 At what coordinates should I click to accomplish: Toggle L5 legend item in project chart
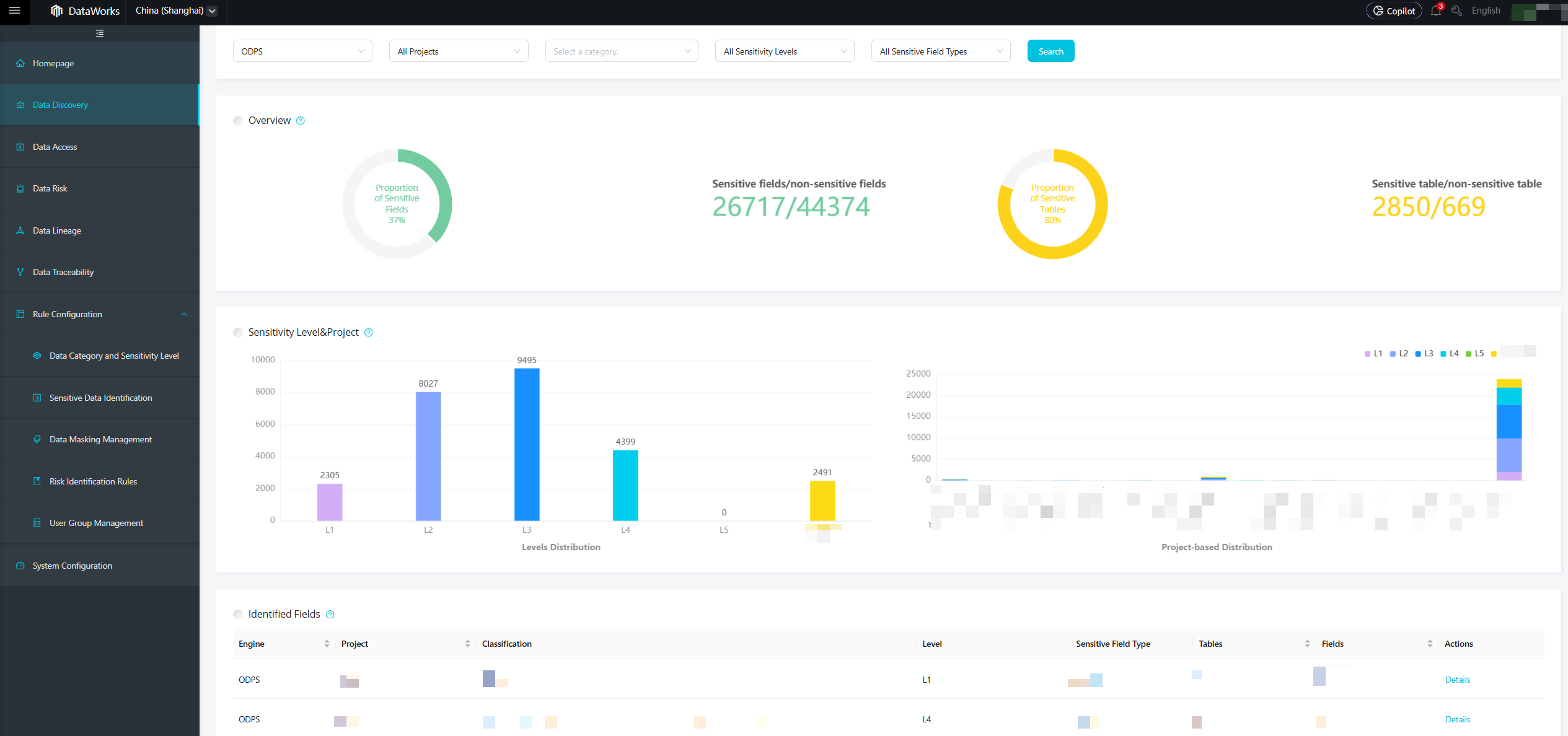click(x=1474, y=354)
